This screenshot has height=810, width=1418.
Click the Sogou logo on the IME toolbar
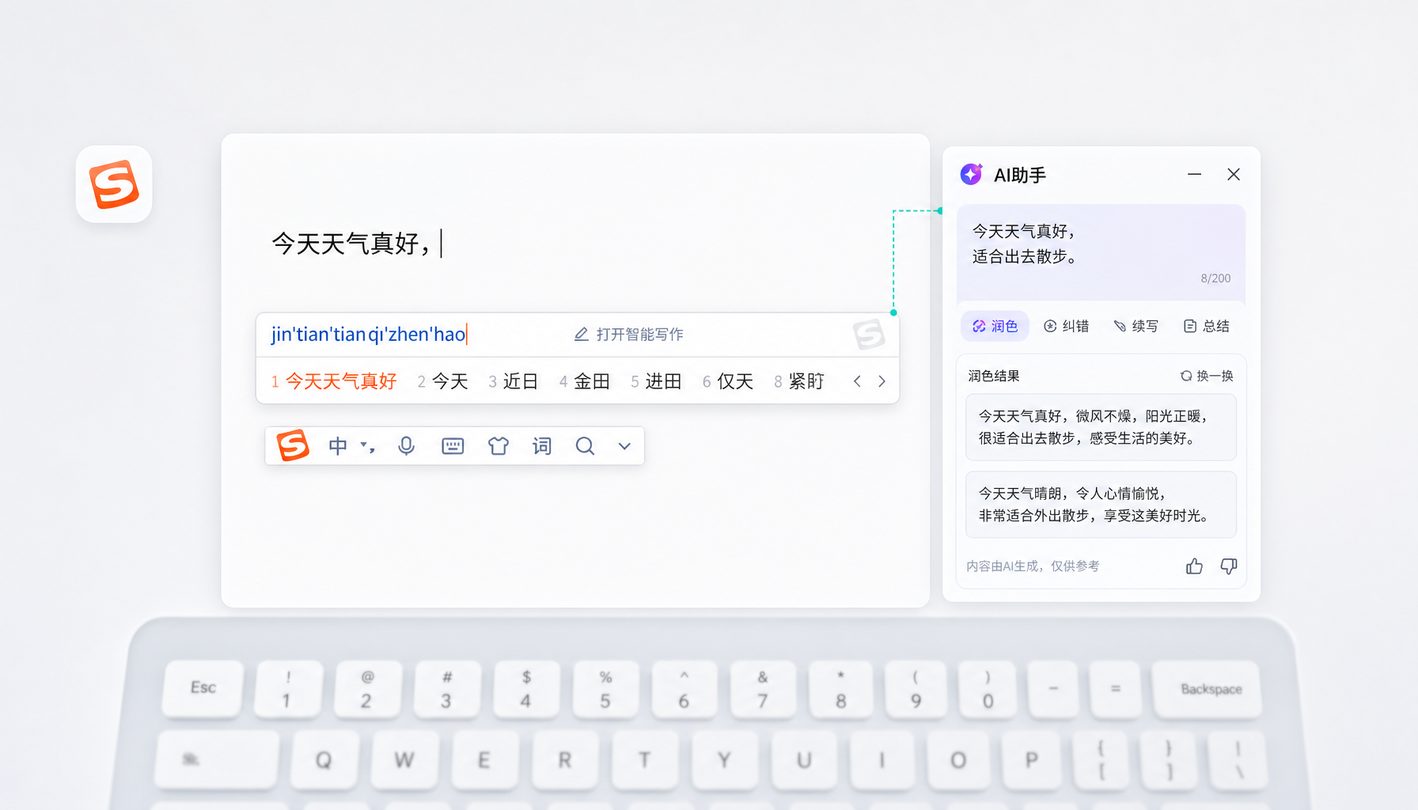(x=293, y=445)
